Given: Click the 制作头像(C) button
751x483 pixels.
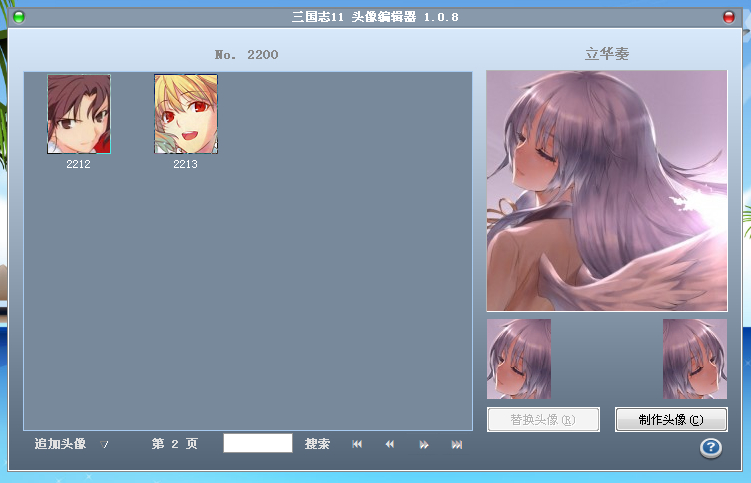Looking at the screenshot, I should coord(671,420).
